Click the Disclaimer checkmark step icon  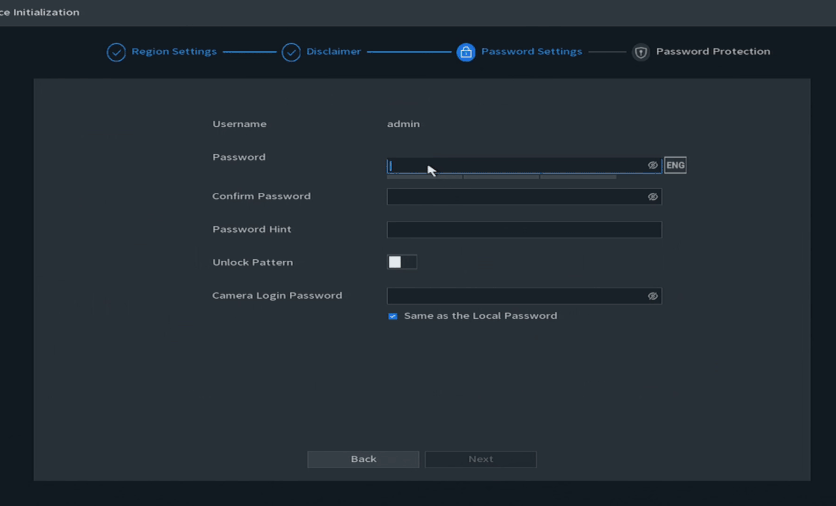coord(291,52)
